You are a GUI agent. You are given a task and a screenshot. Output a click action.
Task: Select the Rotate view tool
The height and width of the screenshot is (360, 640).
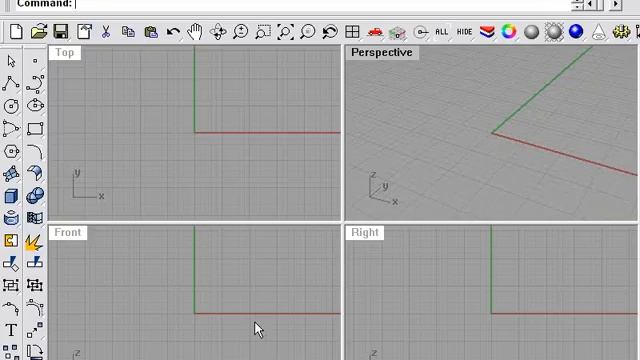[218, 31]
